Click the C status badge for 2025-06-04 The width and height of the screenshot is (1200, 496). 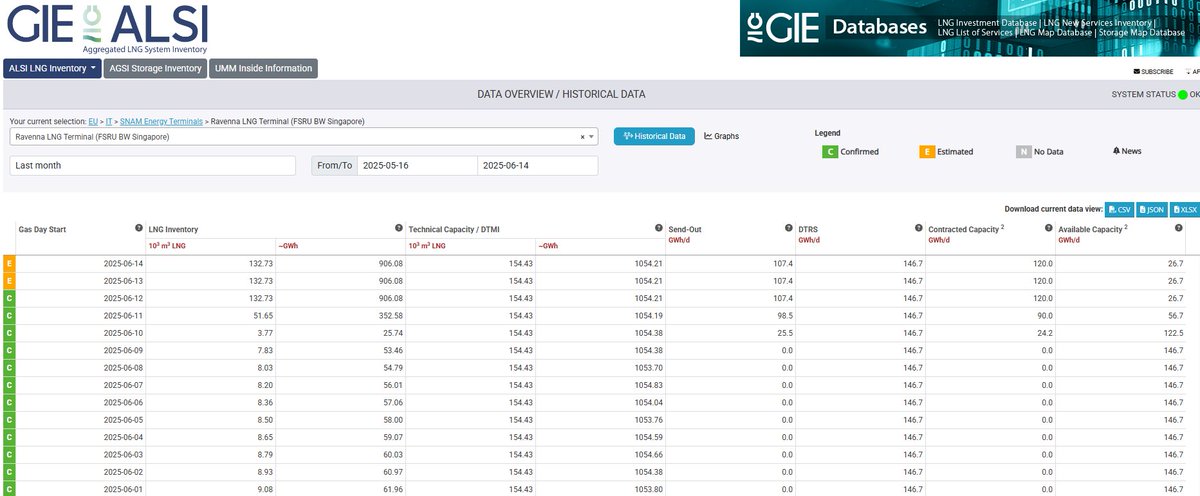pyautogui.click(x=9, y=437)
